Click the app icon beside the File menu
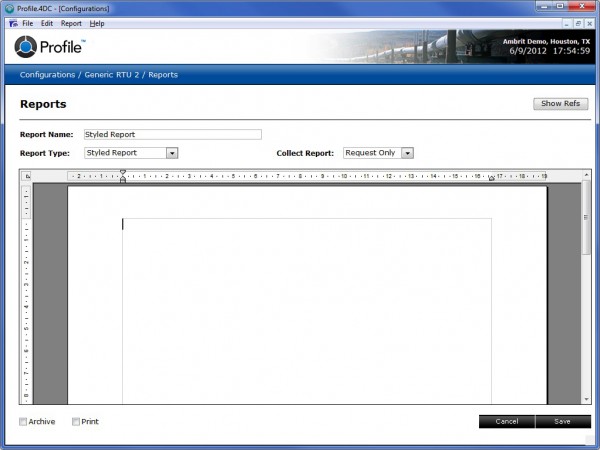Image resolution: width=600 pixels, height=450 pixels. pos(13,23)
